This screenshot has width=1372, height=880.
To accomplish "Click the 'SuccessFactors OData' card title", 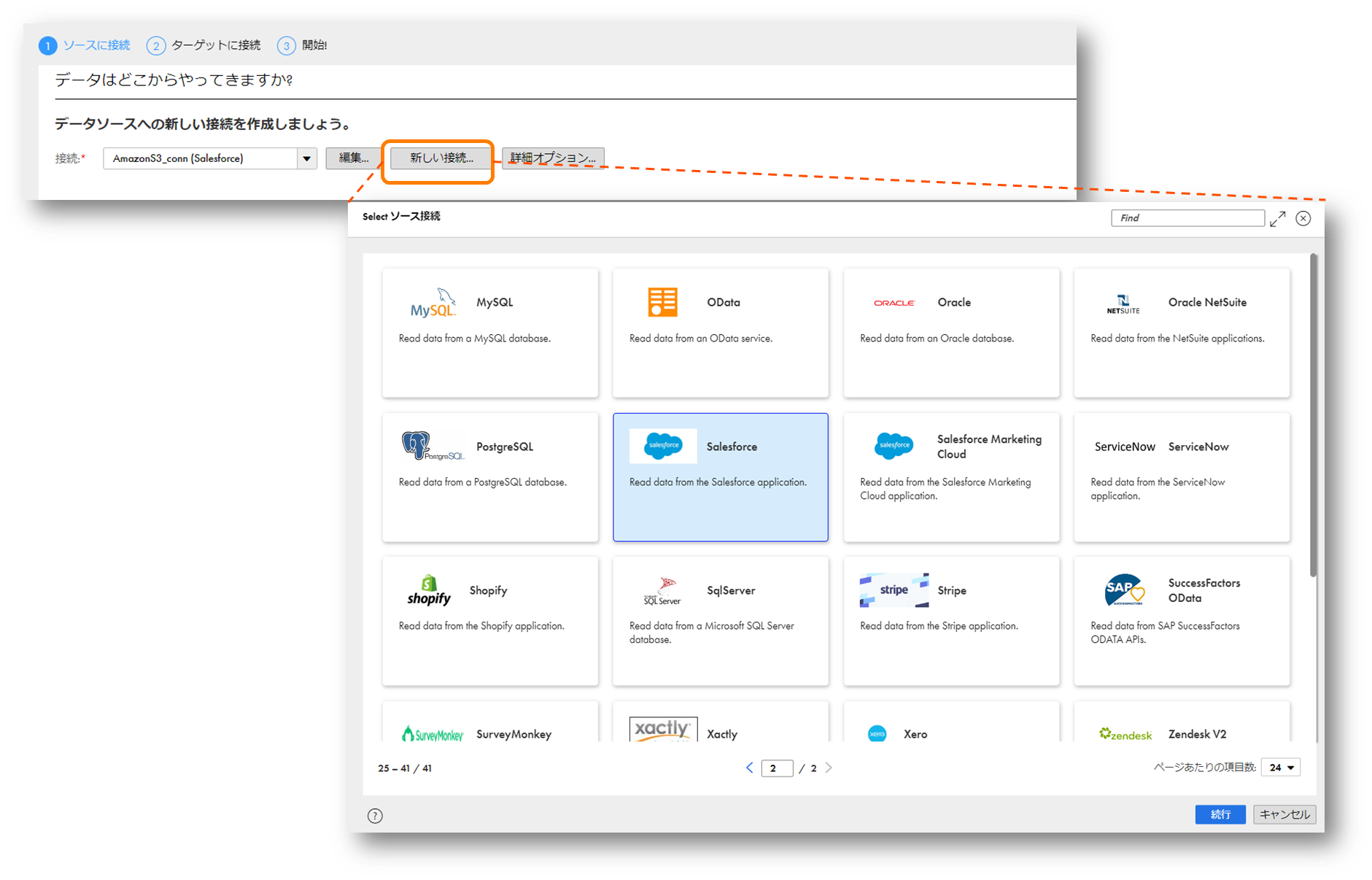I will pos(1204,590).
